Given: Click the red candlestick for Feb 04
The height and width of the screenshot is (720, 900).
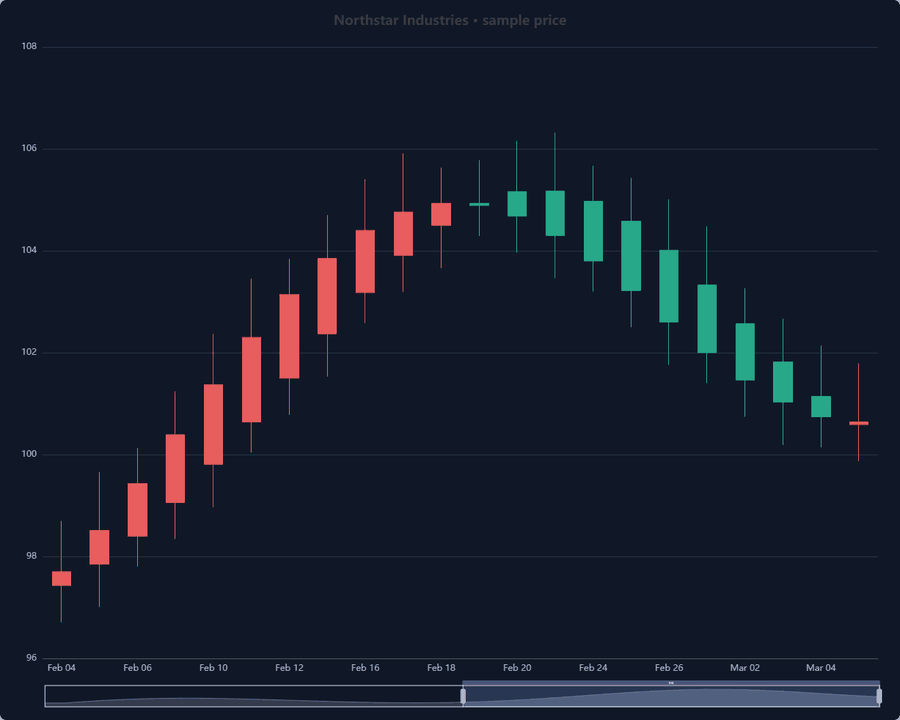Looking at the screenshot, I should point(61,578).
